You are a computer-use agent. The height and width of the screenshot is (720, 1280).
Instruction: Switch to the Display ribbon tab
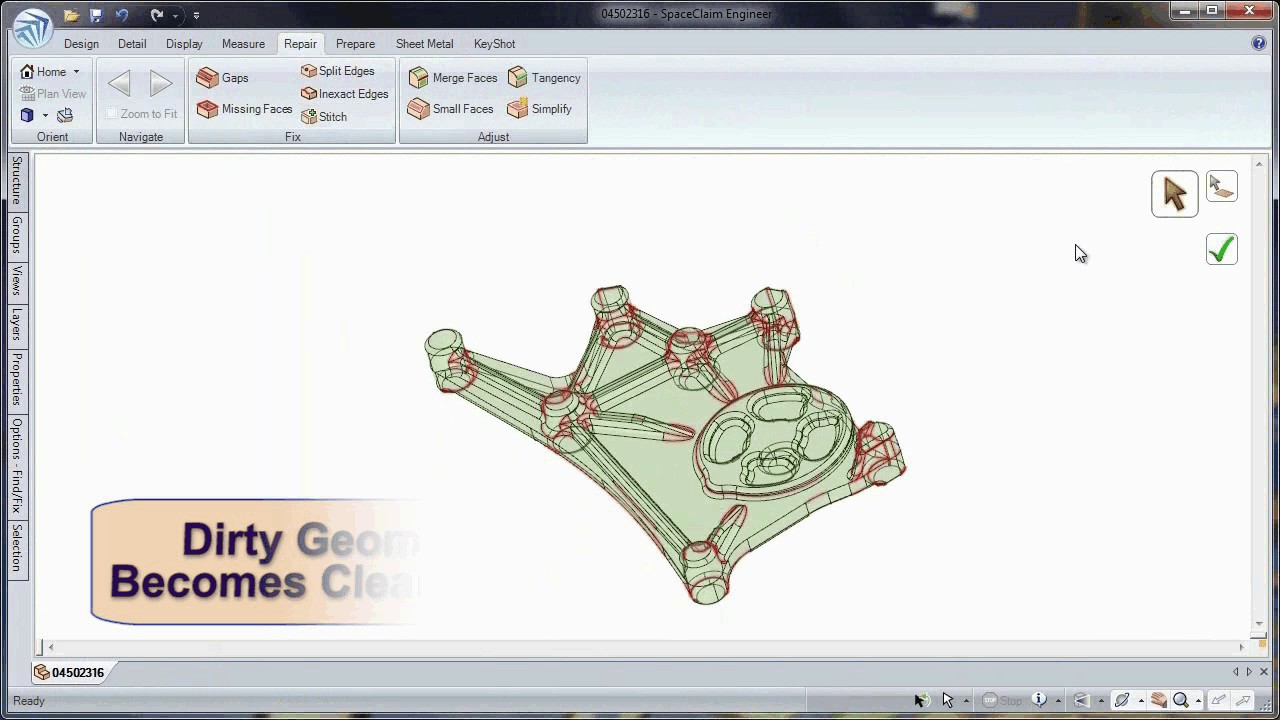coord(184,44)
